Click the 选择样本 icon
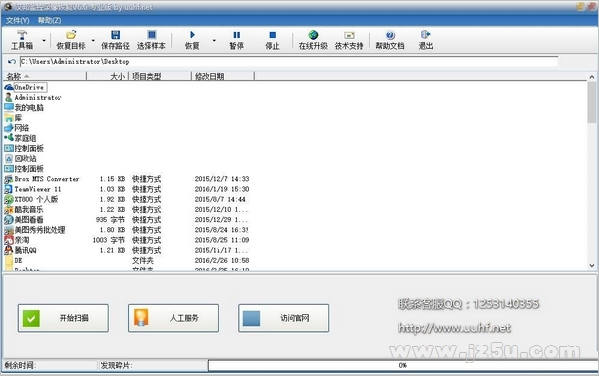This screenshot has width=599, height=376. [x=152, y=35]
